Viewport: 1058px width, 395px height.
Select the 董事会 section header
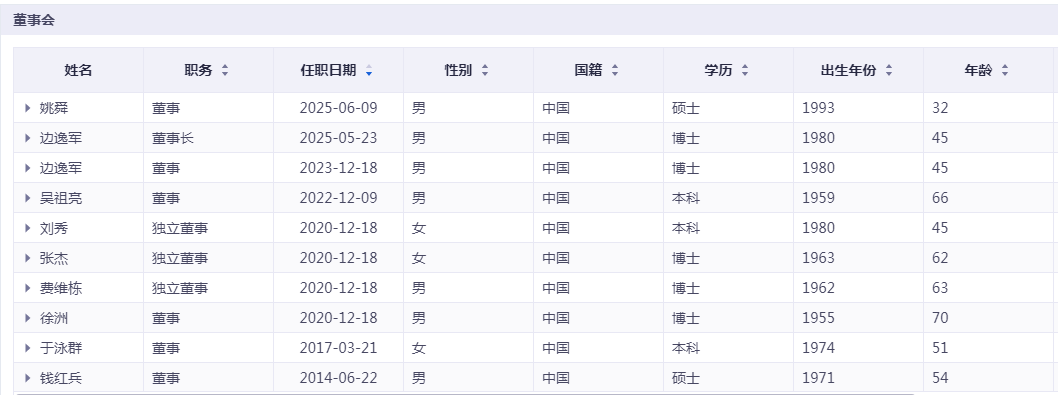pyautogui.click(x=34, y=20)
